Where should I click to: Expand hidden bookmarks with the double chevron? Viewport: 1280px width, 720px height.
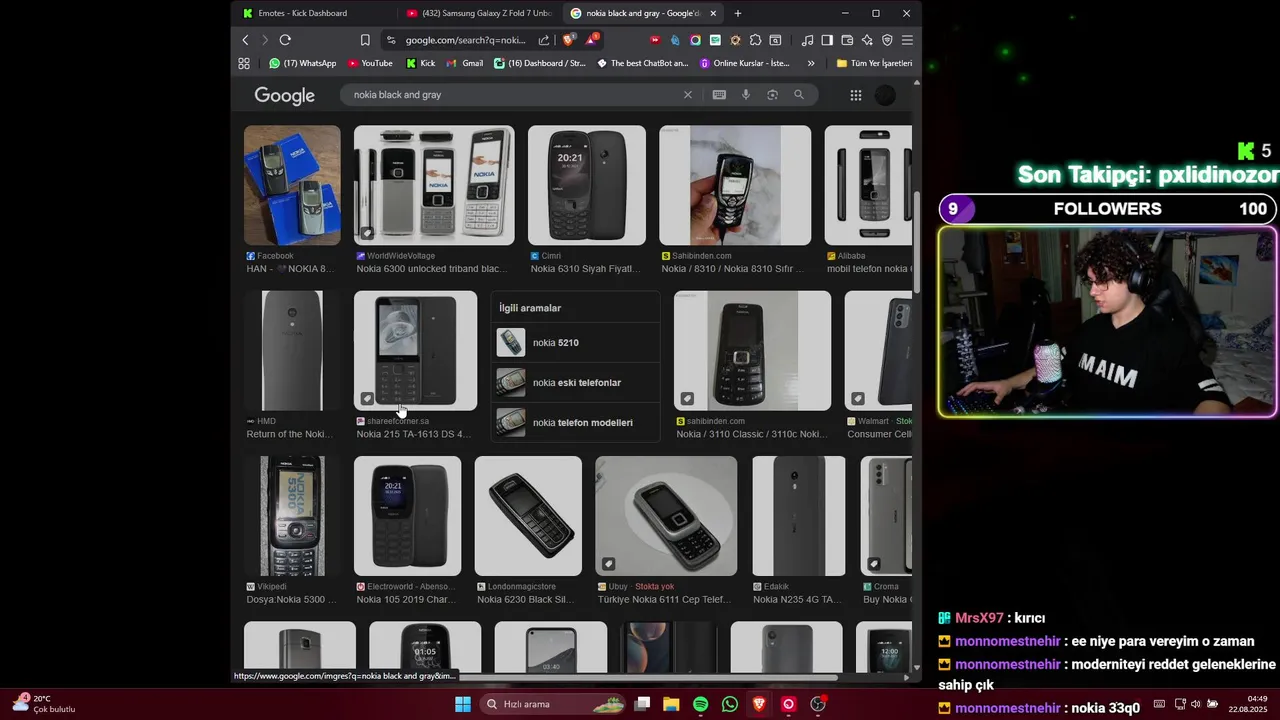point(811,63)
